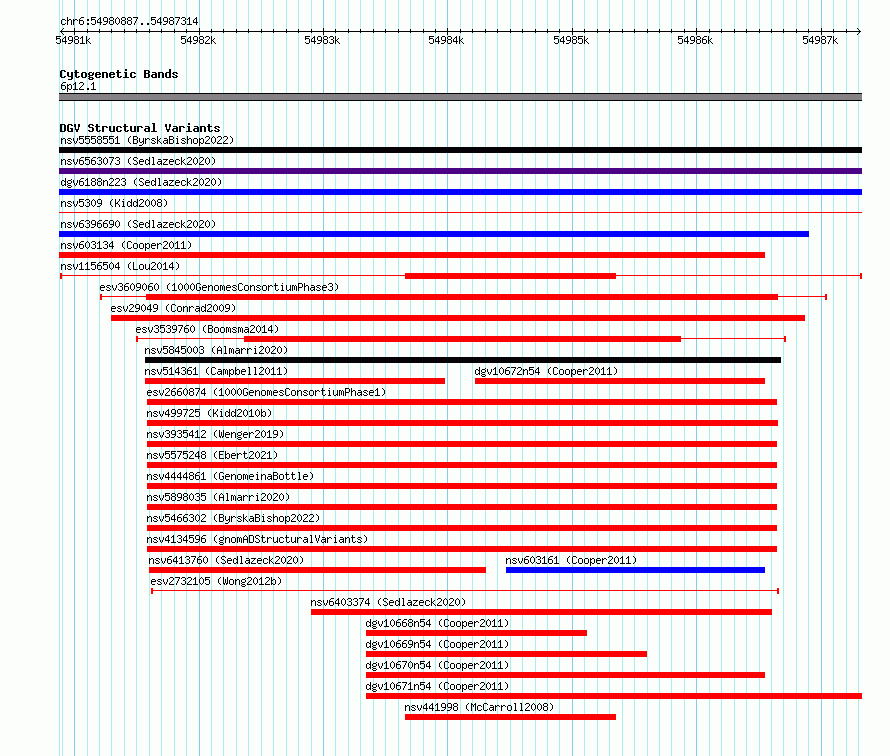
Task: Click the red bar of nsv4444861
Action: click(x=462, y=486)
